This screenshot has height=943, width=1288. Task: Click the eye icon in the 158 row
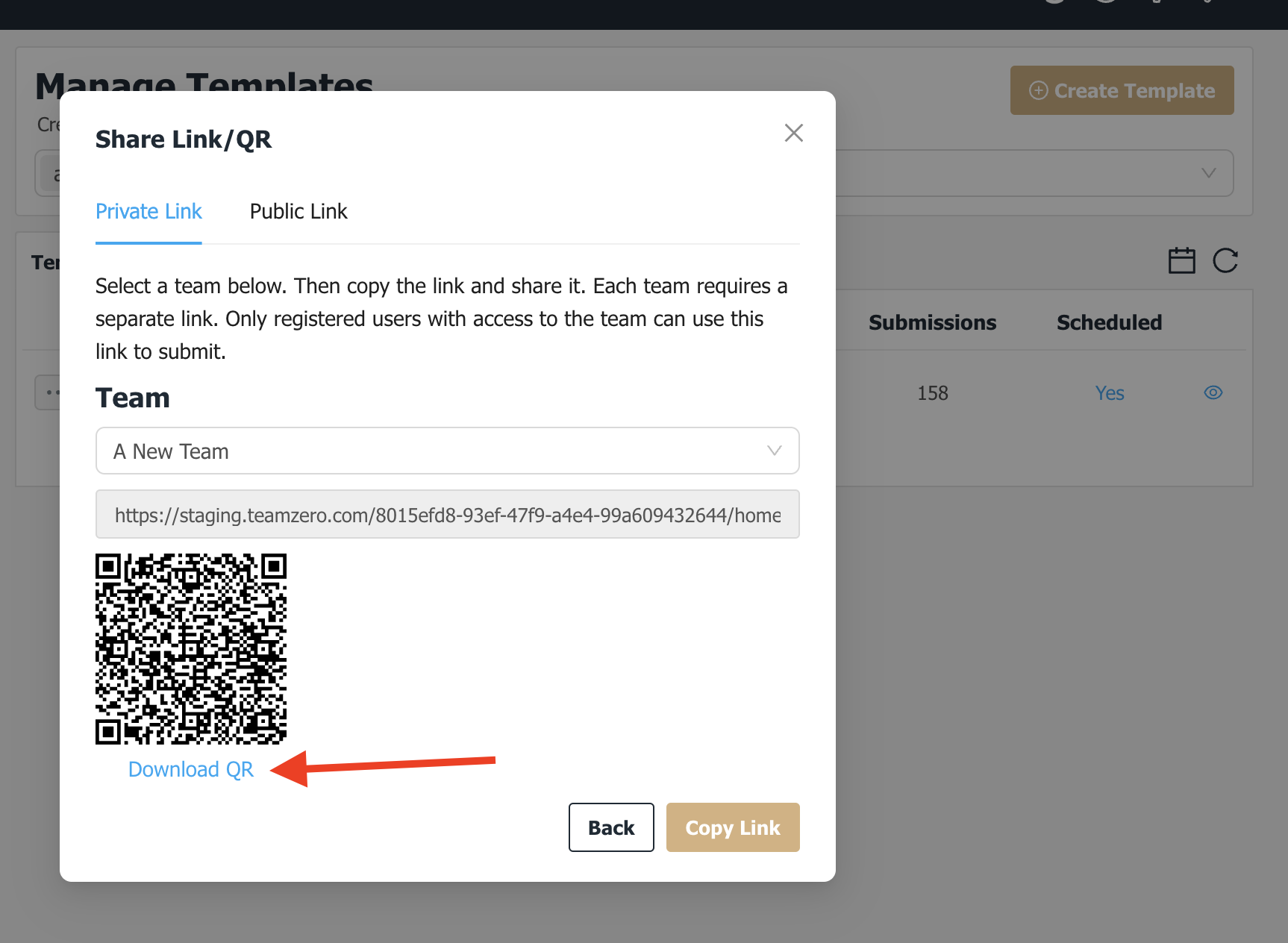coord(1213,392)
